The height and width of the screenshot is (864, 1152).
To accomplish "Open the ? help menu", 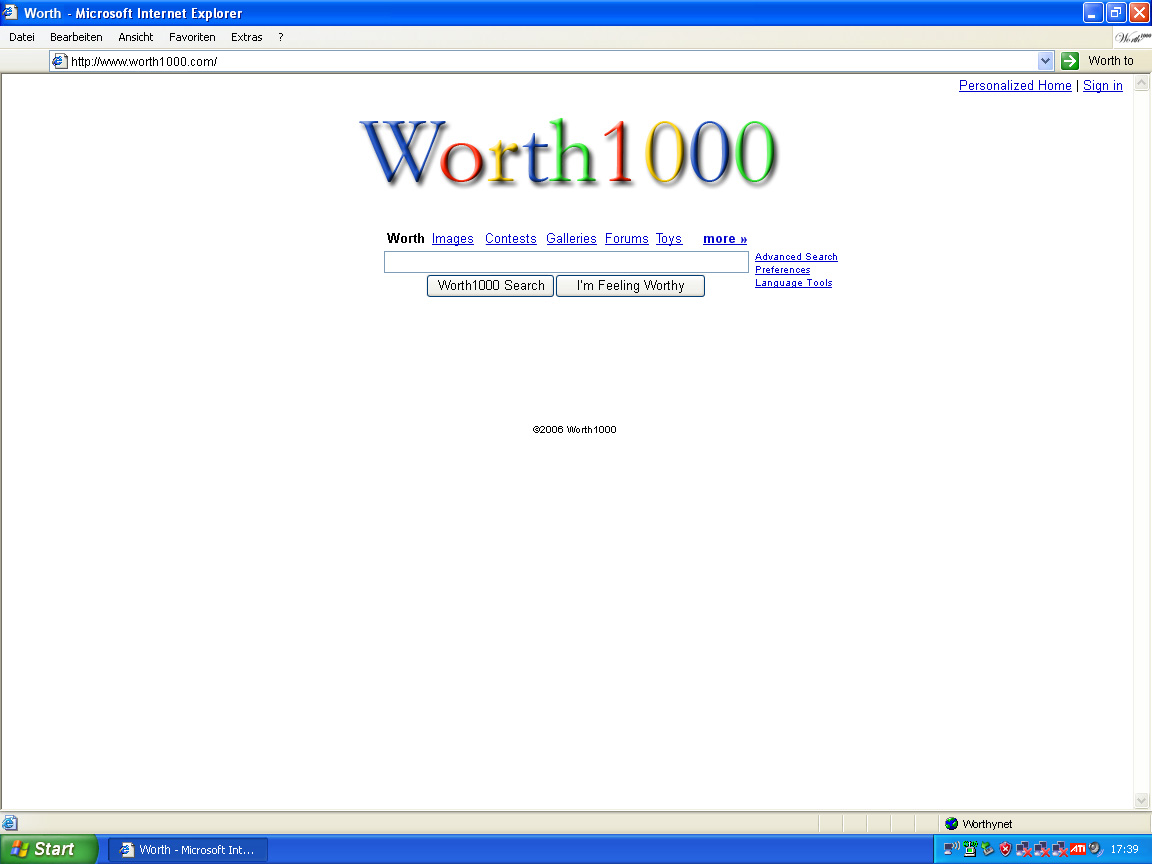I will point(281,37).
